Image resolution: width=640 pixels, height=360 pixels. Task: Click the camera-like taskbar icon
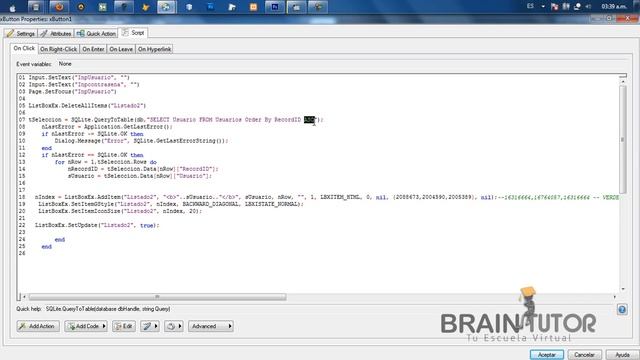[297, 7]
